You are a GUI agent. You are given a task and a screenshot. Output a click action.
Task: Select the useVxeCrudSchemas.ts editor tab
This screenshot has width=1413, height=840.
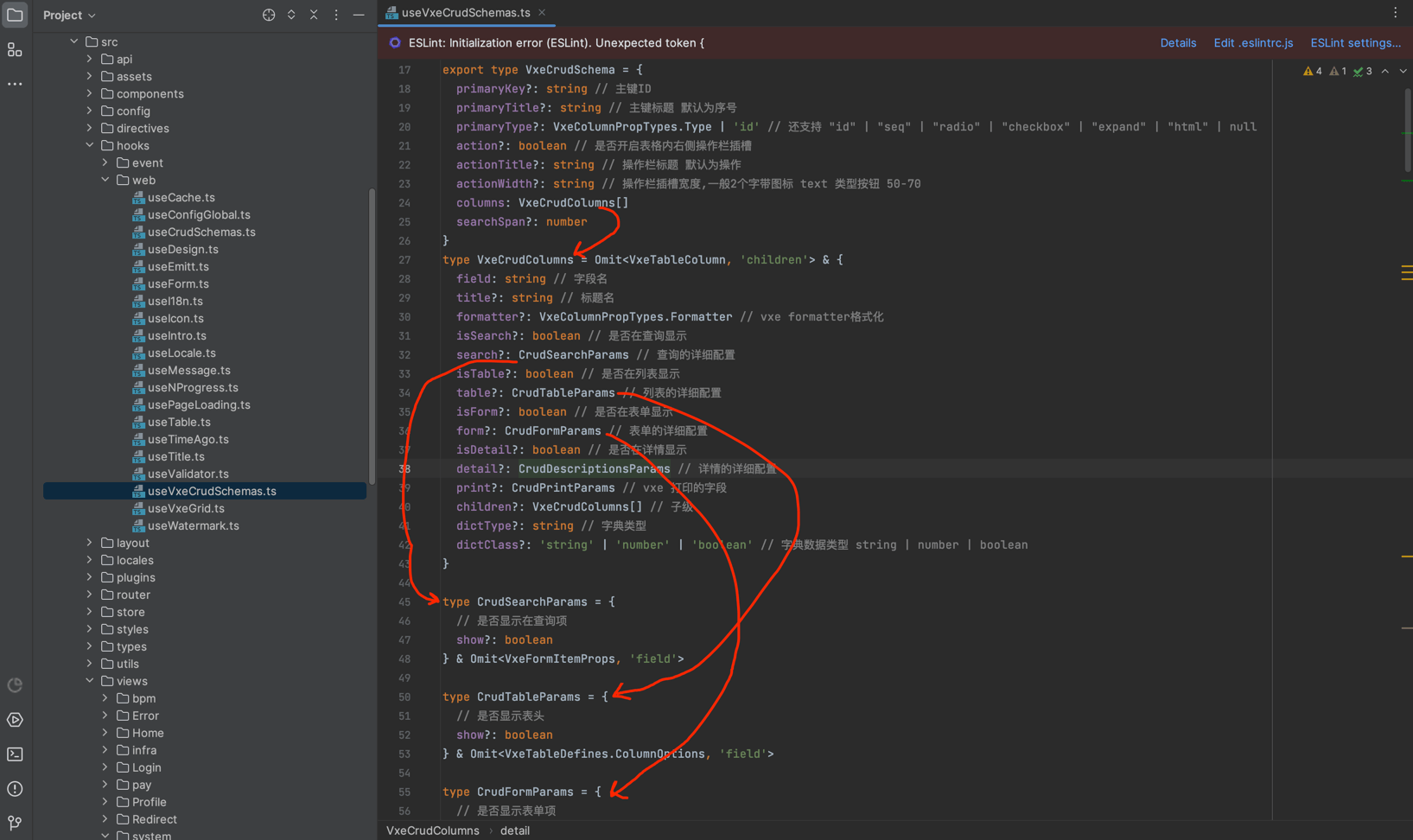click(x=465, y=13)
